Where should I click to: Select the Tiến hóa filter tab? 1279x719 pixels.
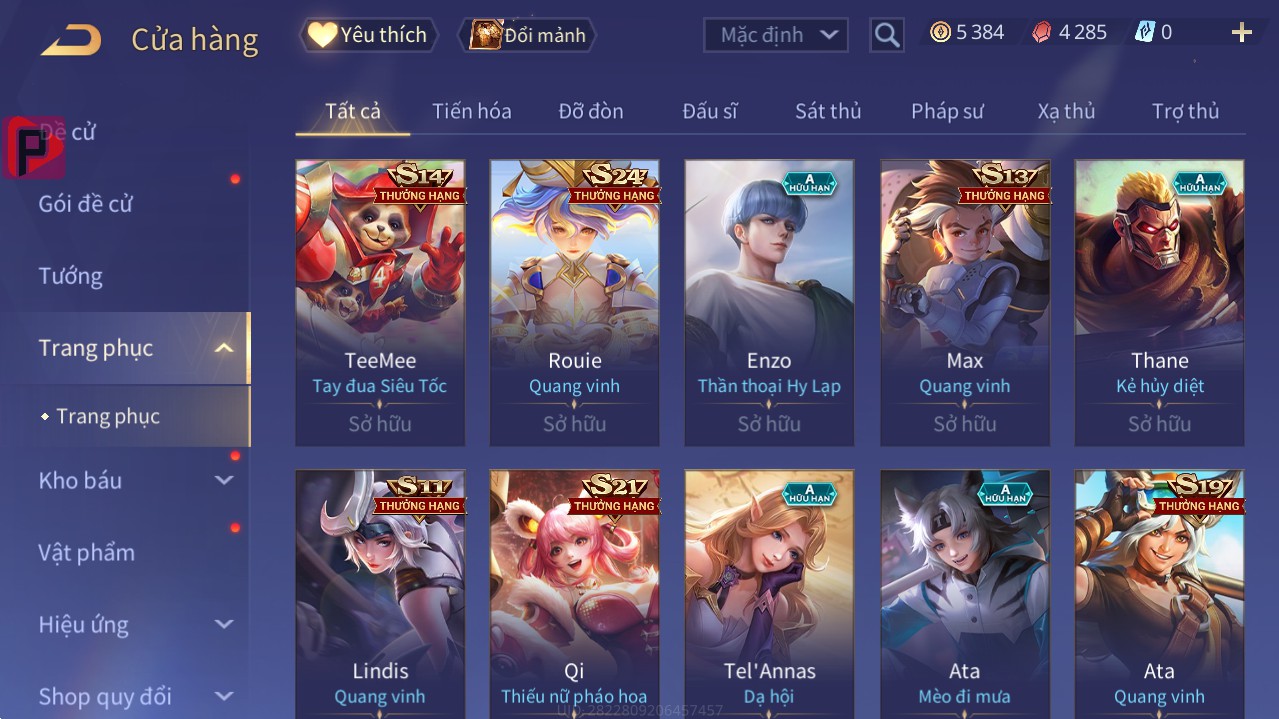pos(472,111)
